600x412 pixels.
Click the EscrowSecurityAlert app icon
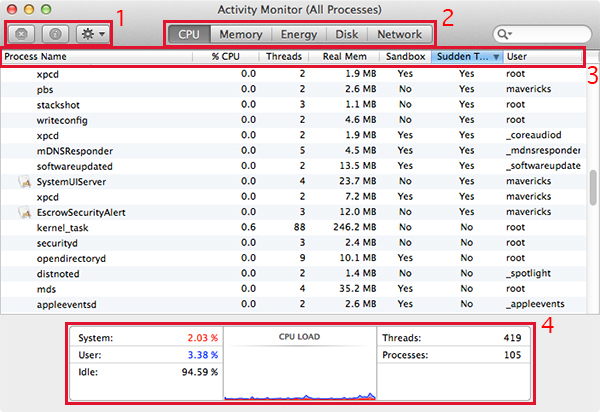coord(24,212)
